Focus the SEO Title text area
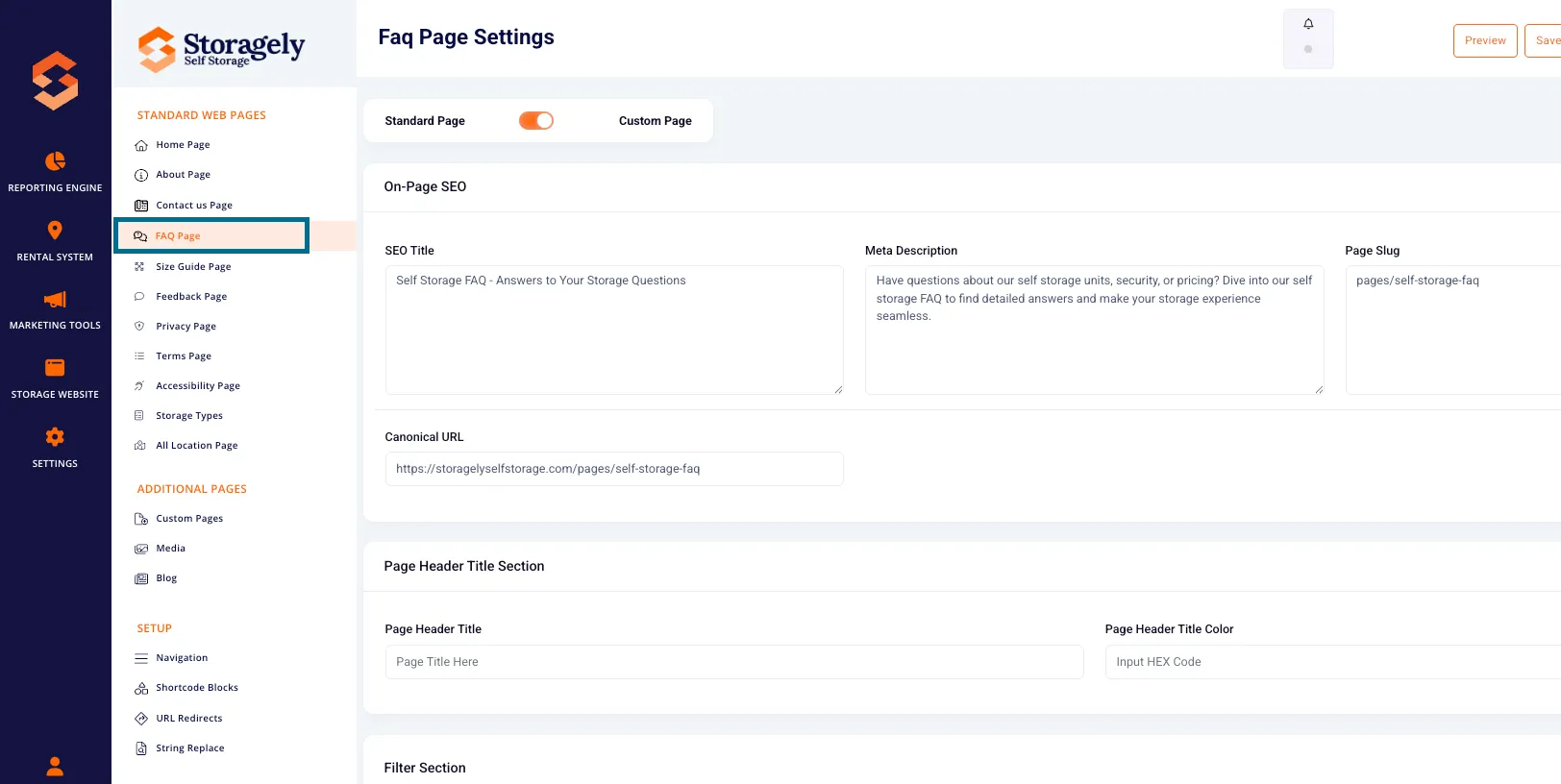The image size is (1561, 784). [614, 330]
